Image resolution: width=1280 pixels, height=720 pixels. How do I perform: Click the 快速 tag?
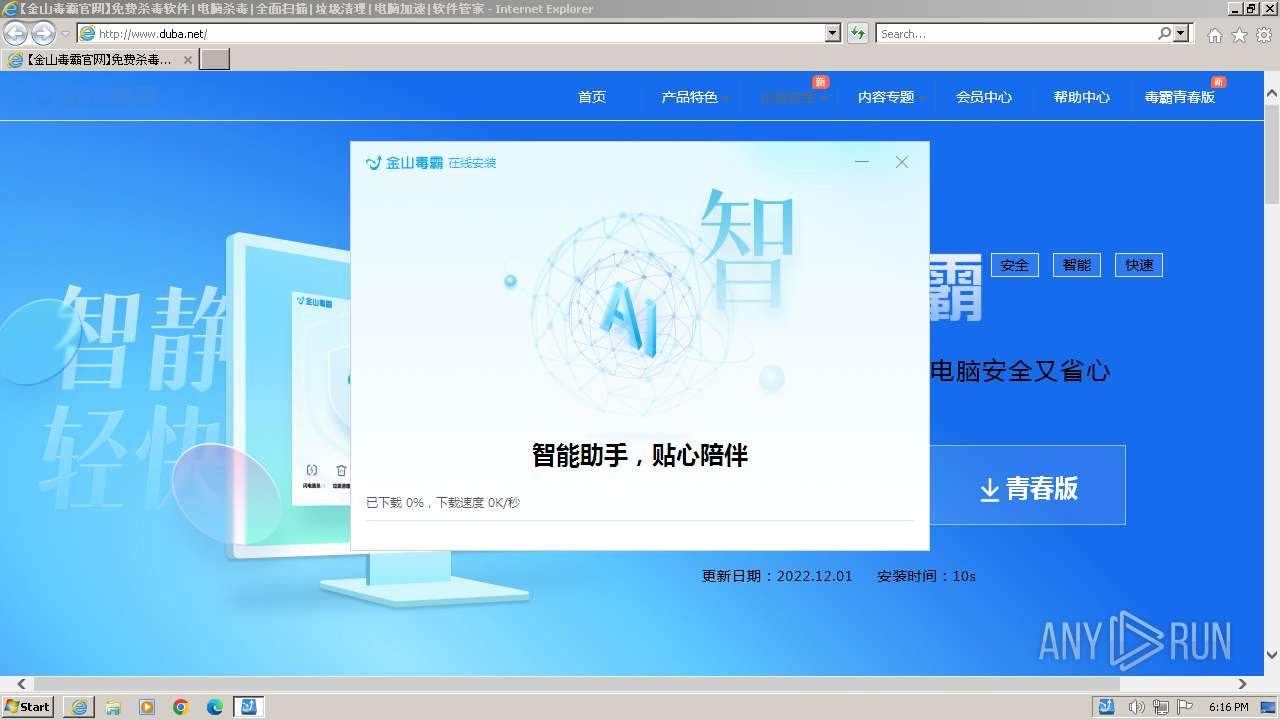pos(1139,265)
